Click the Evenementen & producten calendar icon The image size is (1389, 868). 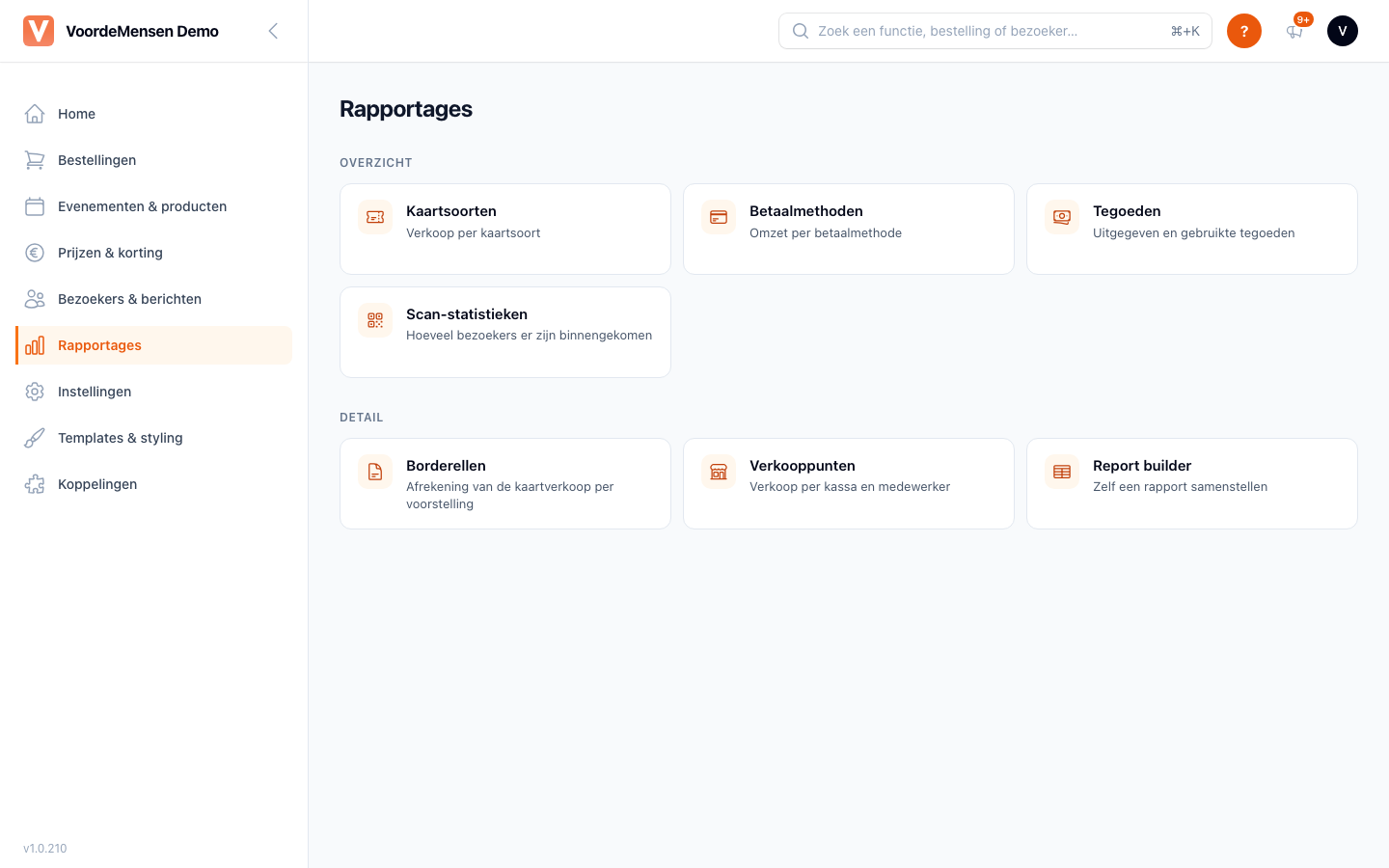coord(35,206)
